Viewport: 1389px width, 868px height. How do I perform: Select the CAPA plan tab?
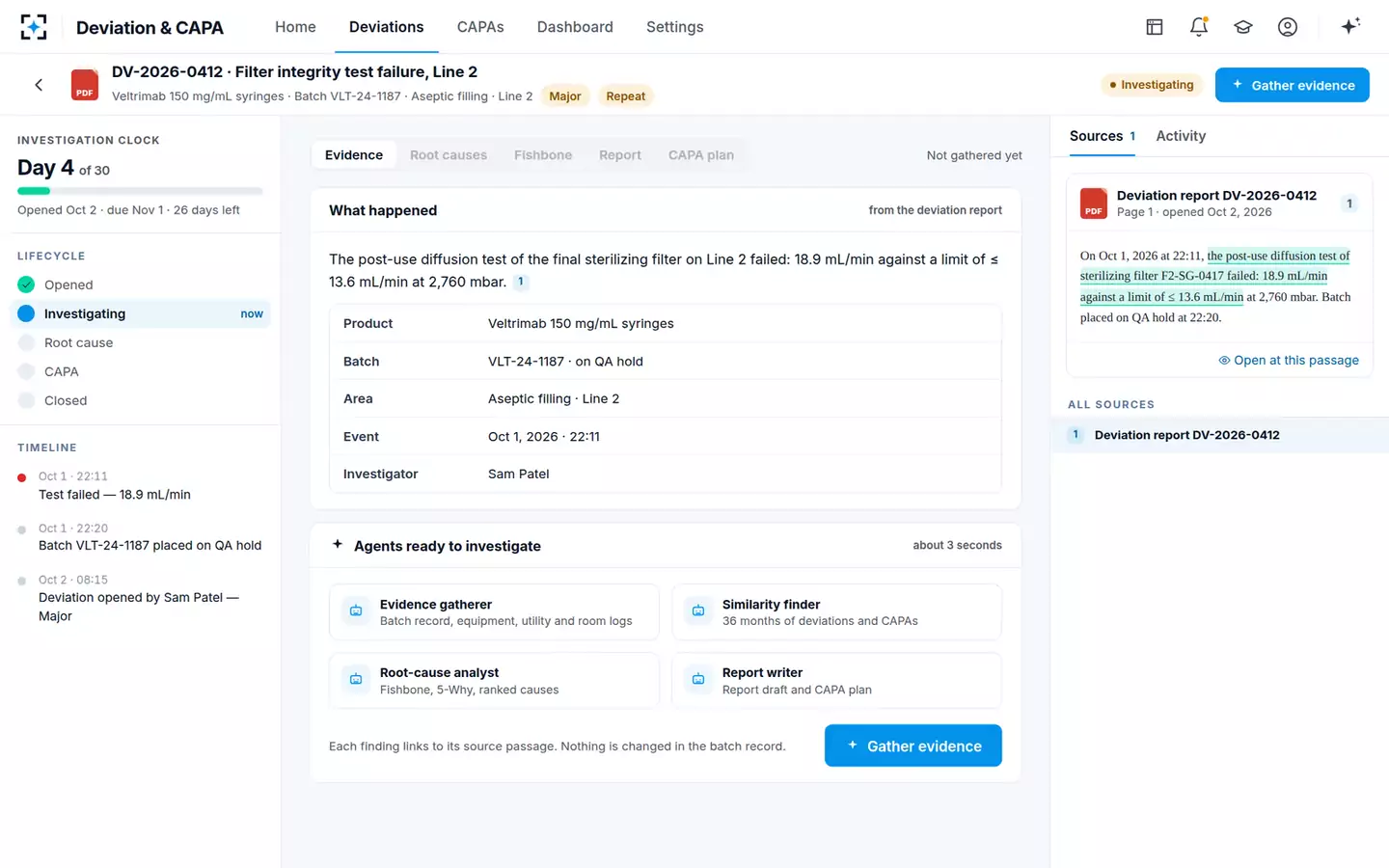701,155
